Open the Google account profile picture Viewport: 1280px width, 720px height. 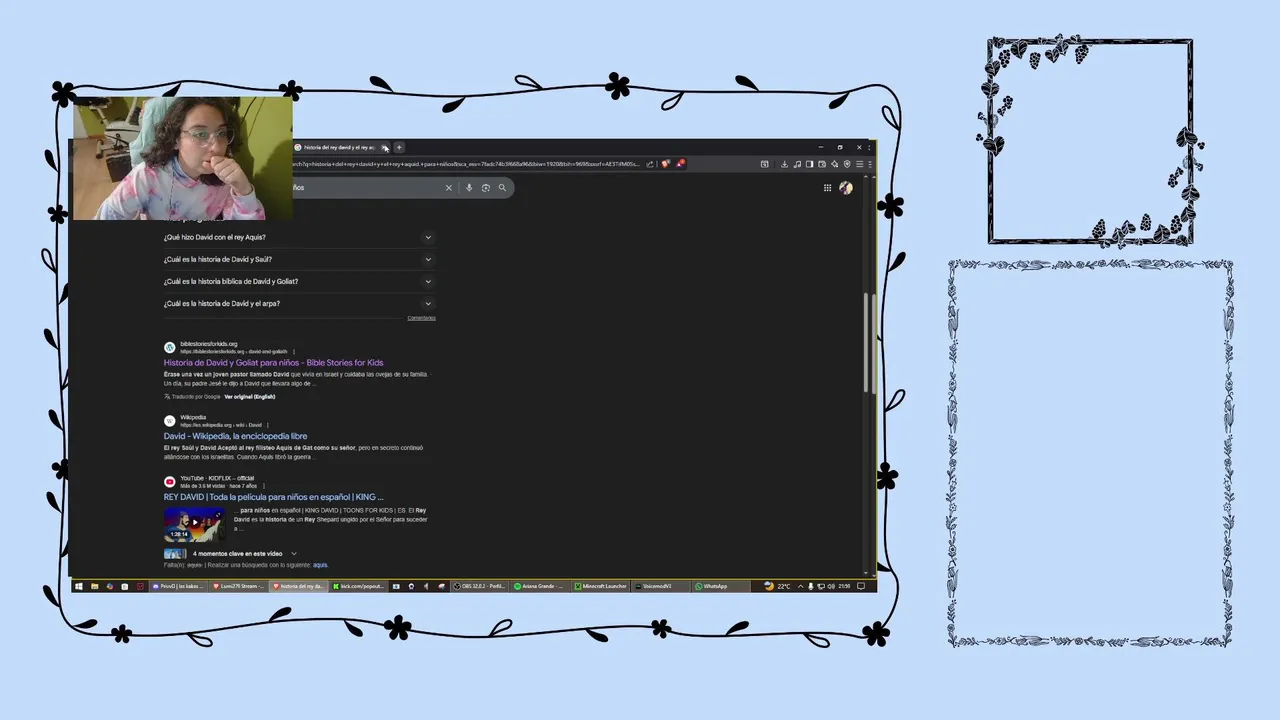click(x=846, y=187)
